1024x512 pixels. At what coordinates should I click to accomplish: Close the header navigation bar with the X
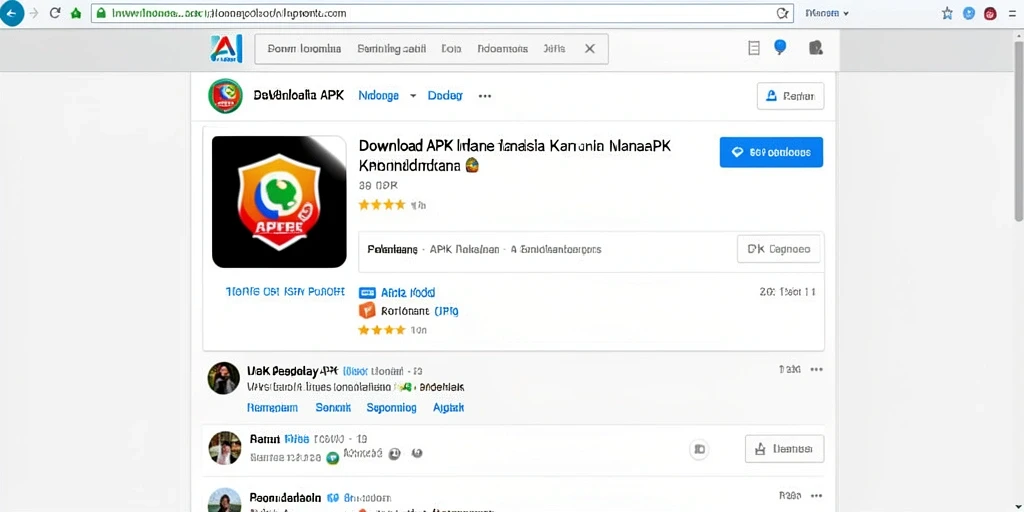590,48
